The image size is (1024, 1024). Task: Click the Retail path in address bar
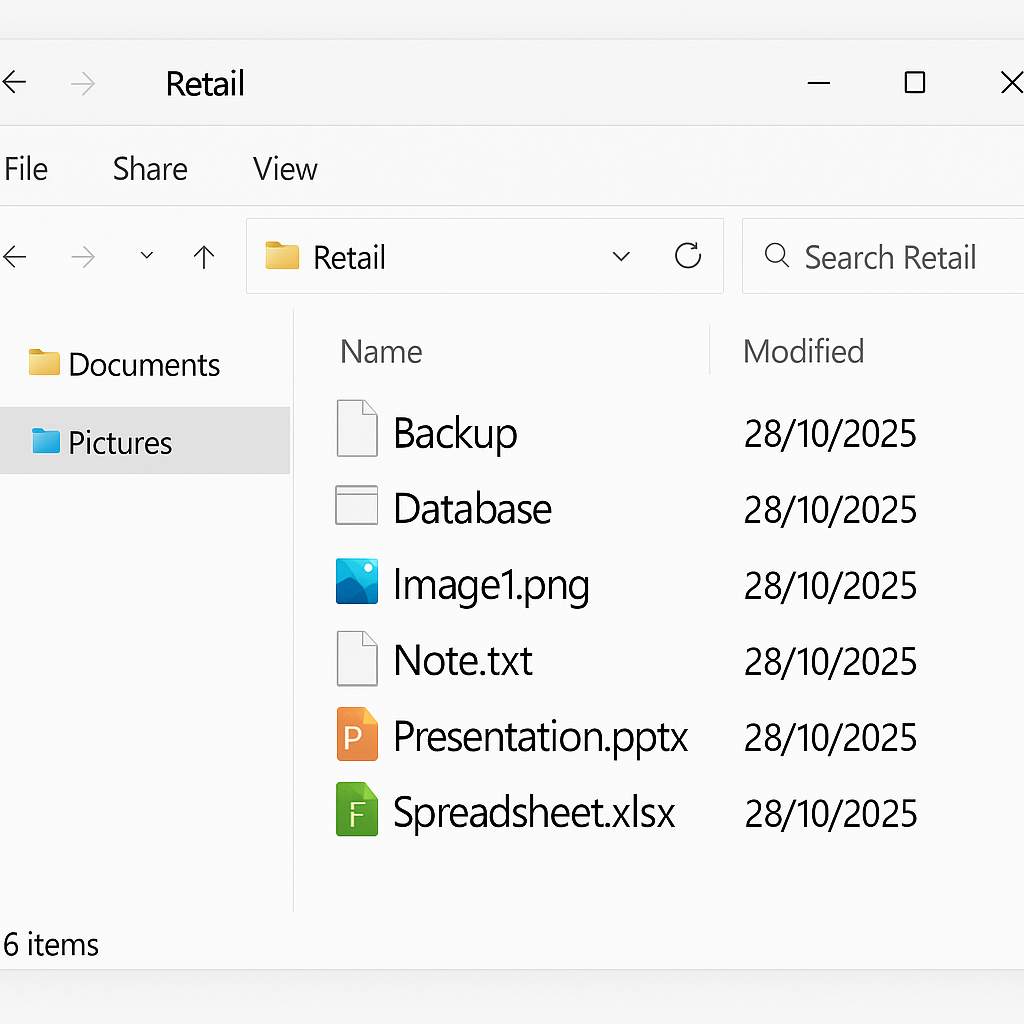pos(349,258)
